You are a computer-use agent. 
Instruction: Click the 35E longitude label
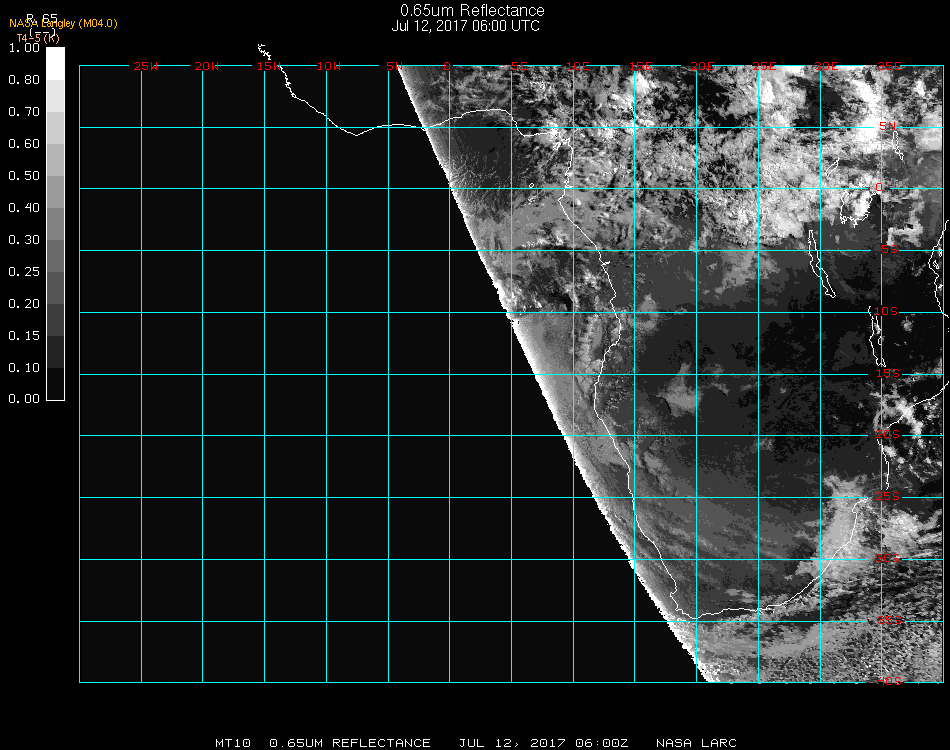click(x=889, y=66)
